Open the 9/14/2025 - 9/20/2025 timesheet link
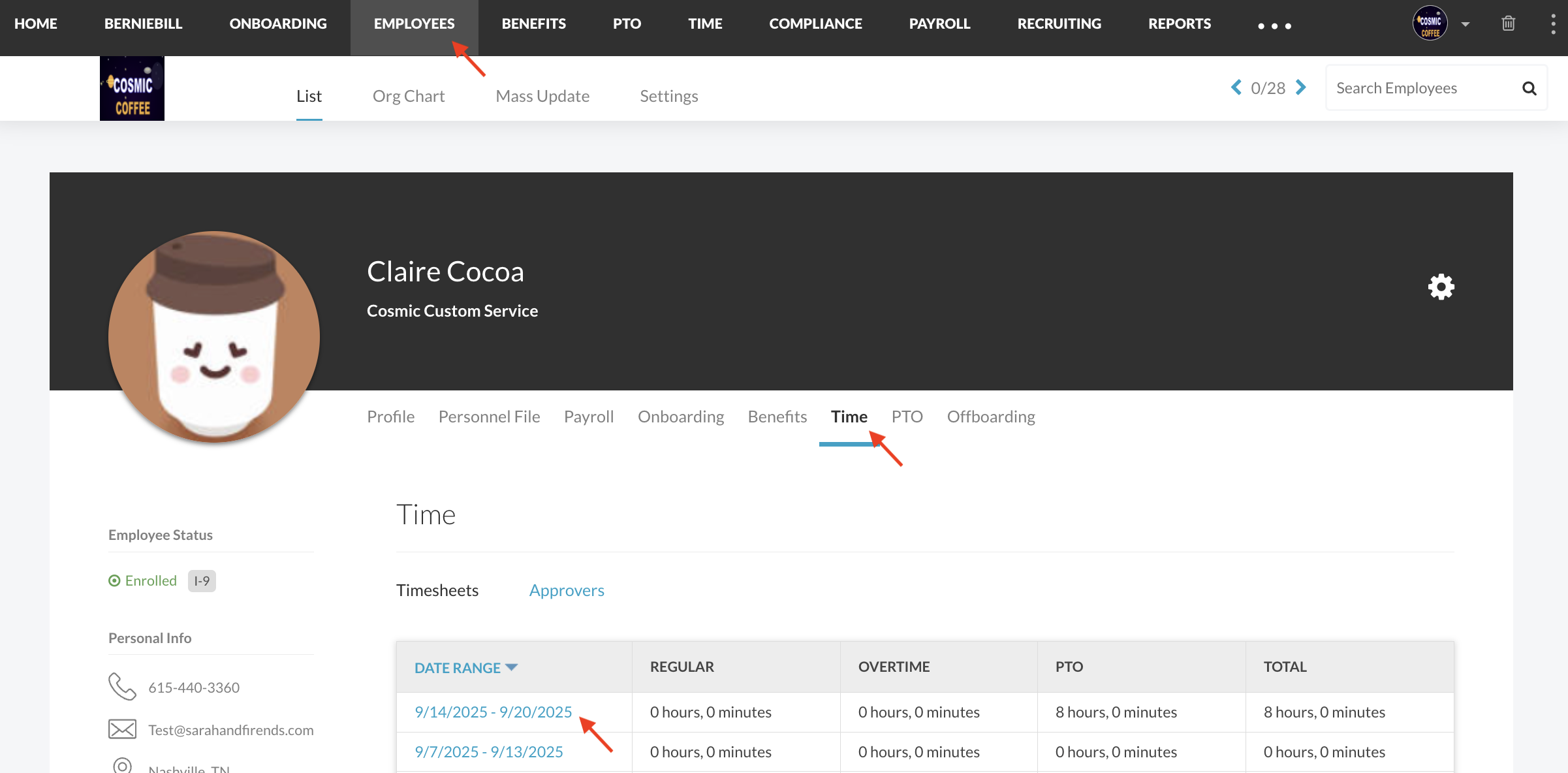1568x773 pixels. (493, 712)
